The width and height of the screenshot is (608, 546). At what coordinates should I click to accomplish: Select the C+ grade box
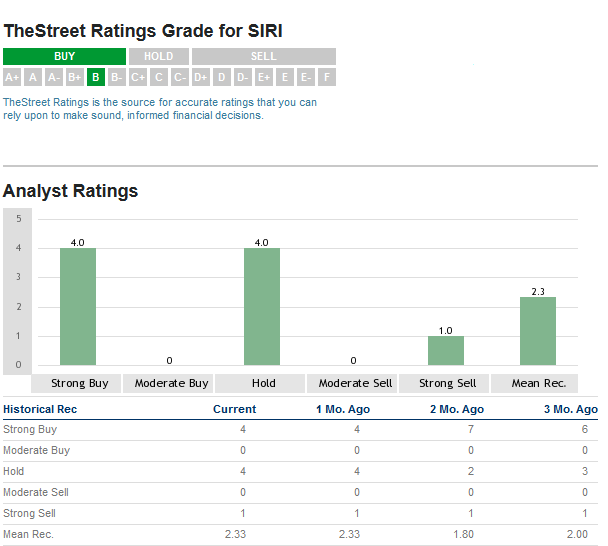138,77
